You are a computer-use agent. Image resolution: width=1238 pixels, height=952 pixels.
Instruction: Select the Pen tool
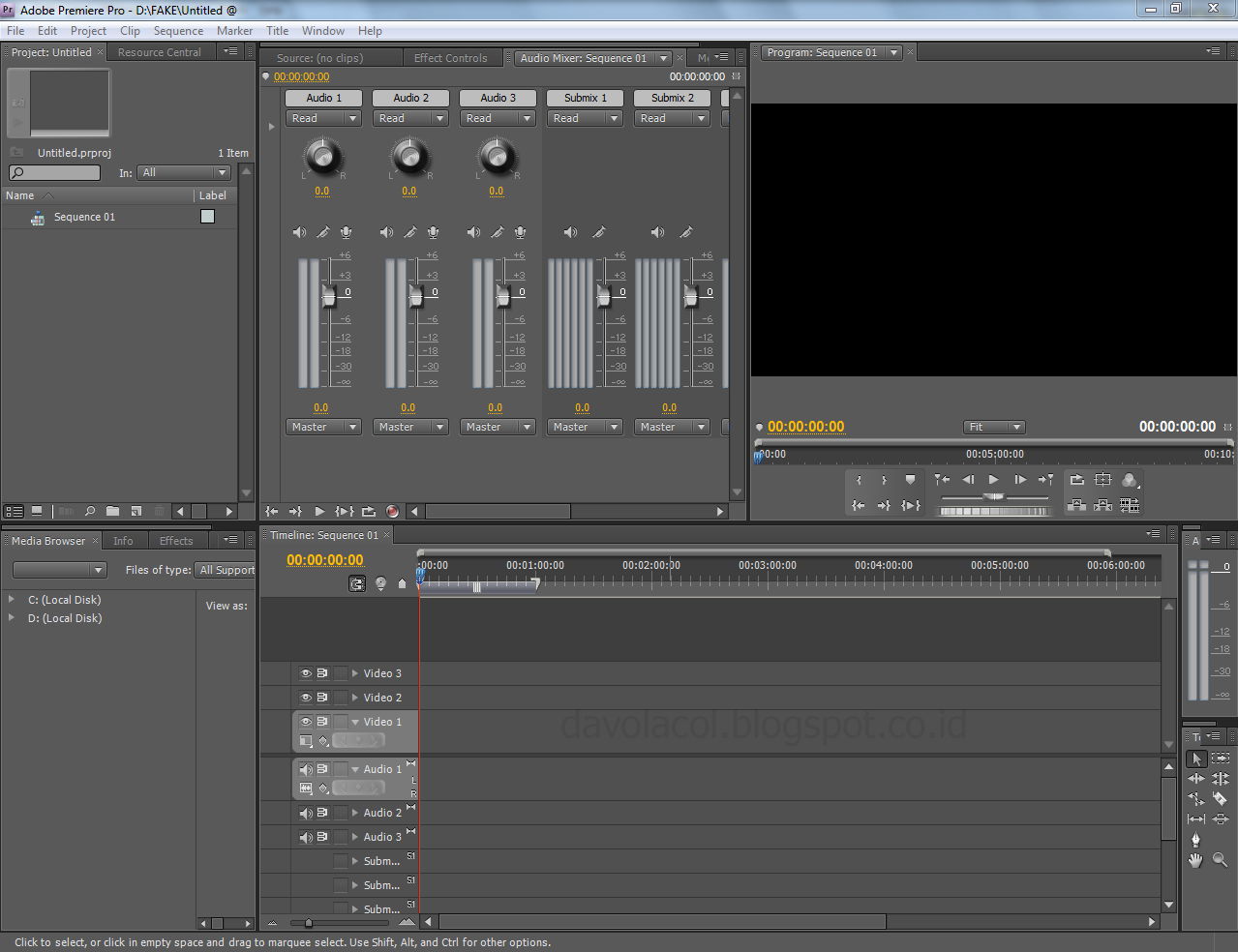pyautogui.click(x=1196, y=840)
